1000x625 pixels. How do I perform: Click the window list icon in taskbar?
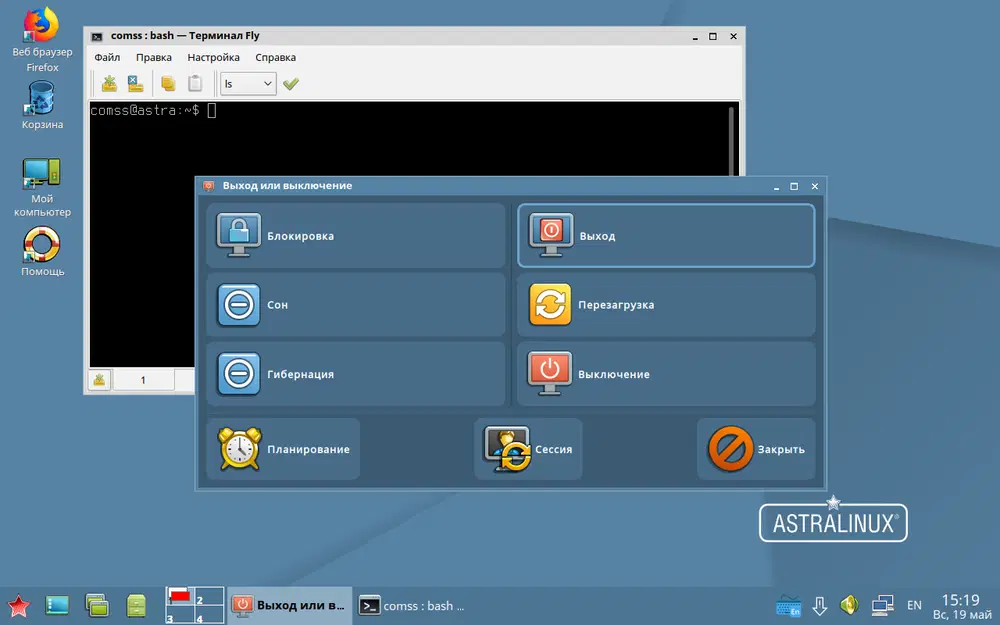point(97,605)
